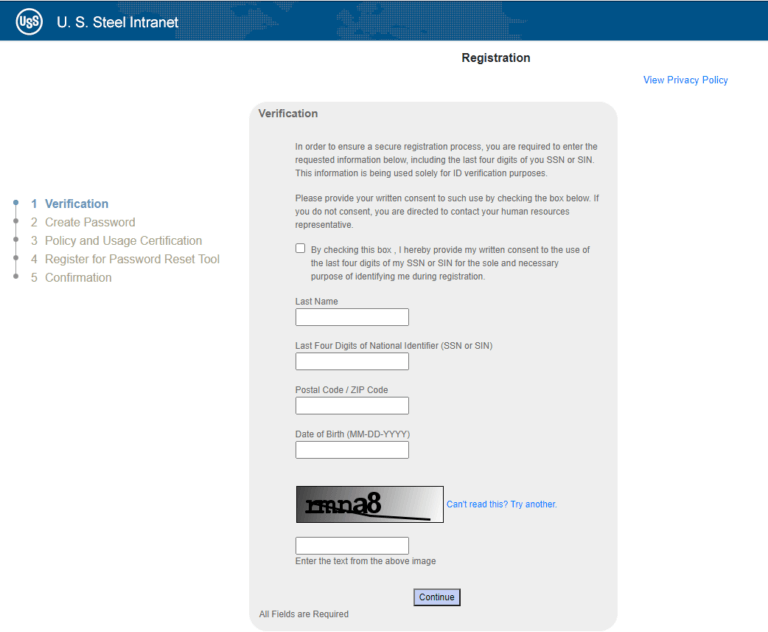The image size is (768, 632).
Task: Select the Date of Birth field
Action: (352, 449)
